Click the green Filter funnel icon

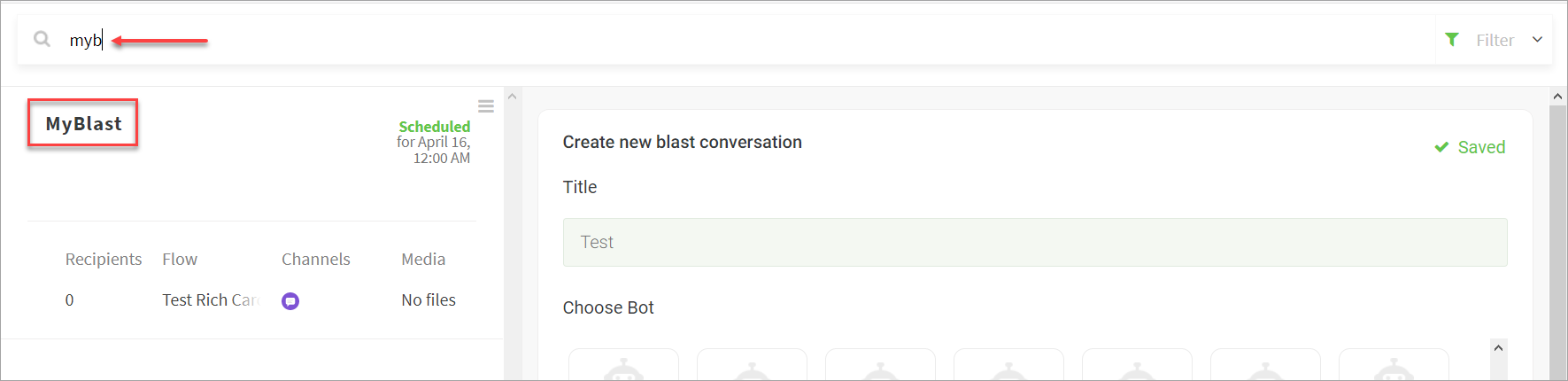1452,39
